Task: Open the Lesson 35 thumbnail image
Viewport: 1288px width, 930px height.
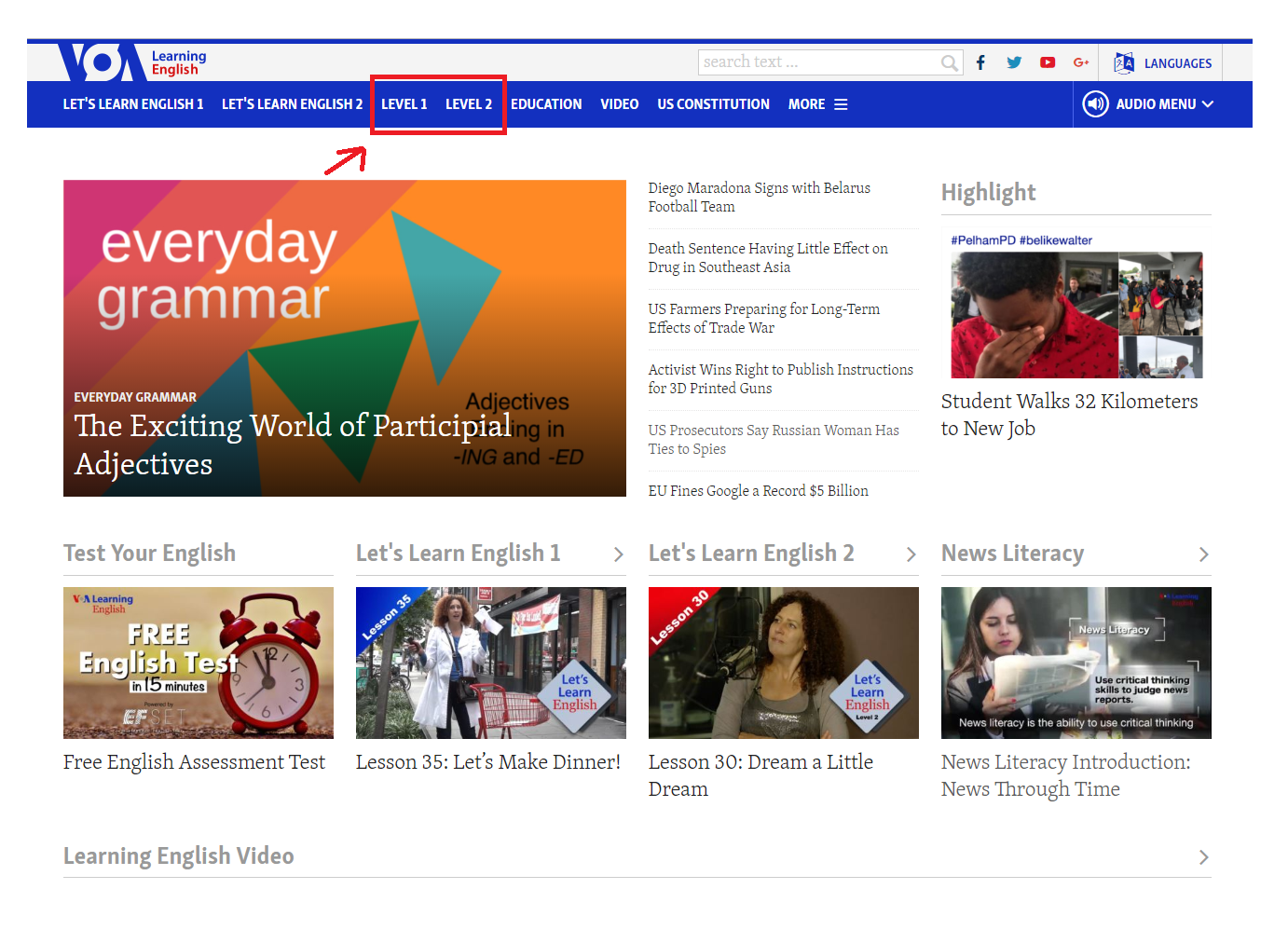Action: [491, 663]
